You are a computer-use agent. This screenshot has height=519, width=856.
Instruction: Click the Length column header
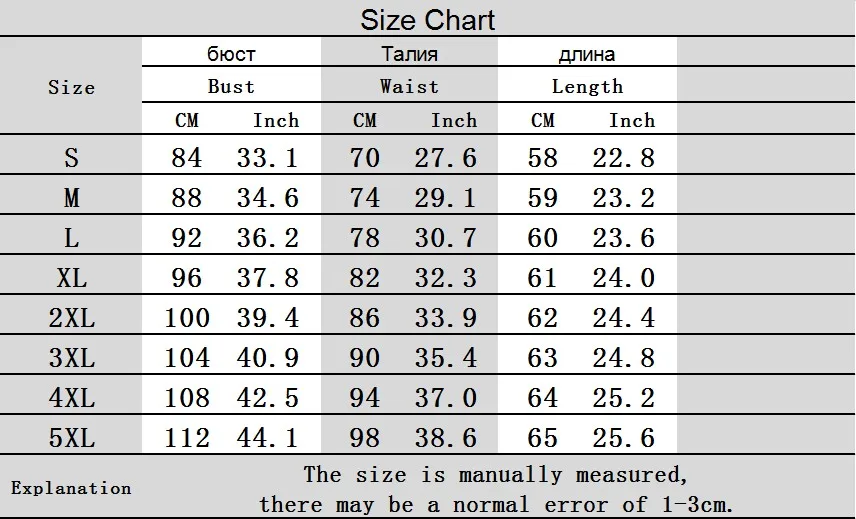coord(587,86)
